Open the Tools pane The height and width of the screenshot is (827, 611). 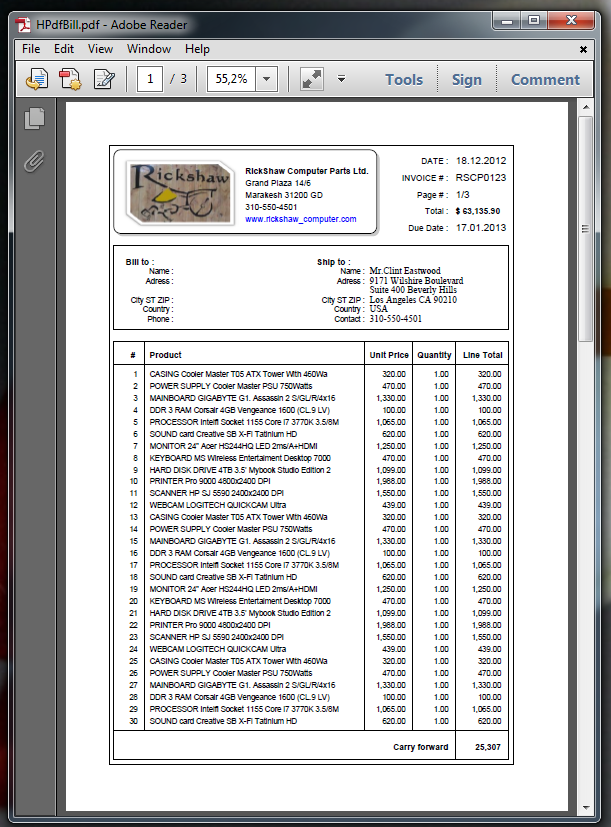[404, 80]
